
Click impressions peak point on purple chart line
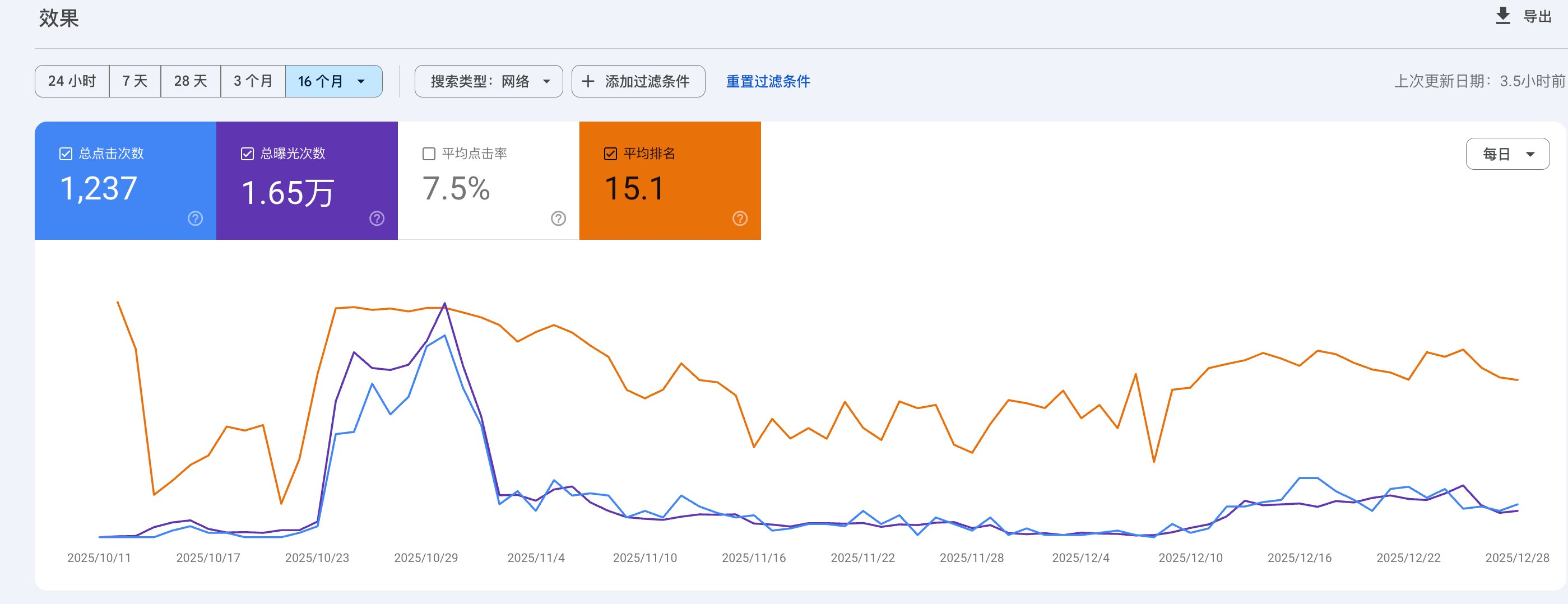tap(444, 303)
